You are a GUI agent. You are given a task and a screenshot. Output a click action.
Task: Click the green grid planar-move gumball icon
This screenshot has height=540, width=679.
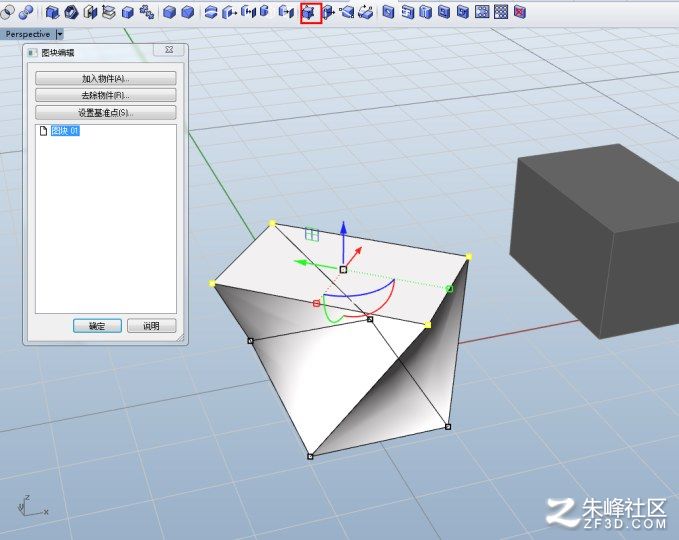click(312, 234)
